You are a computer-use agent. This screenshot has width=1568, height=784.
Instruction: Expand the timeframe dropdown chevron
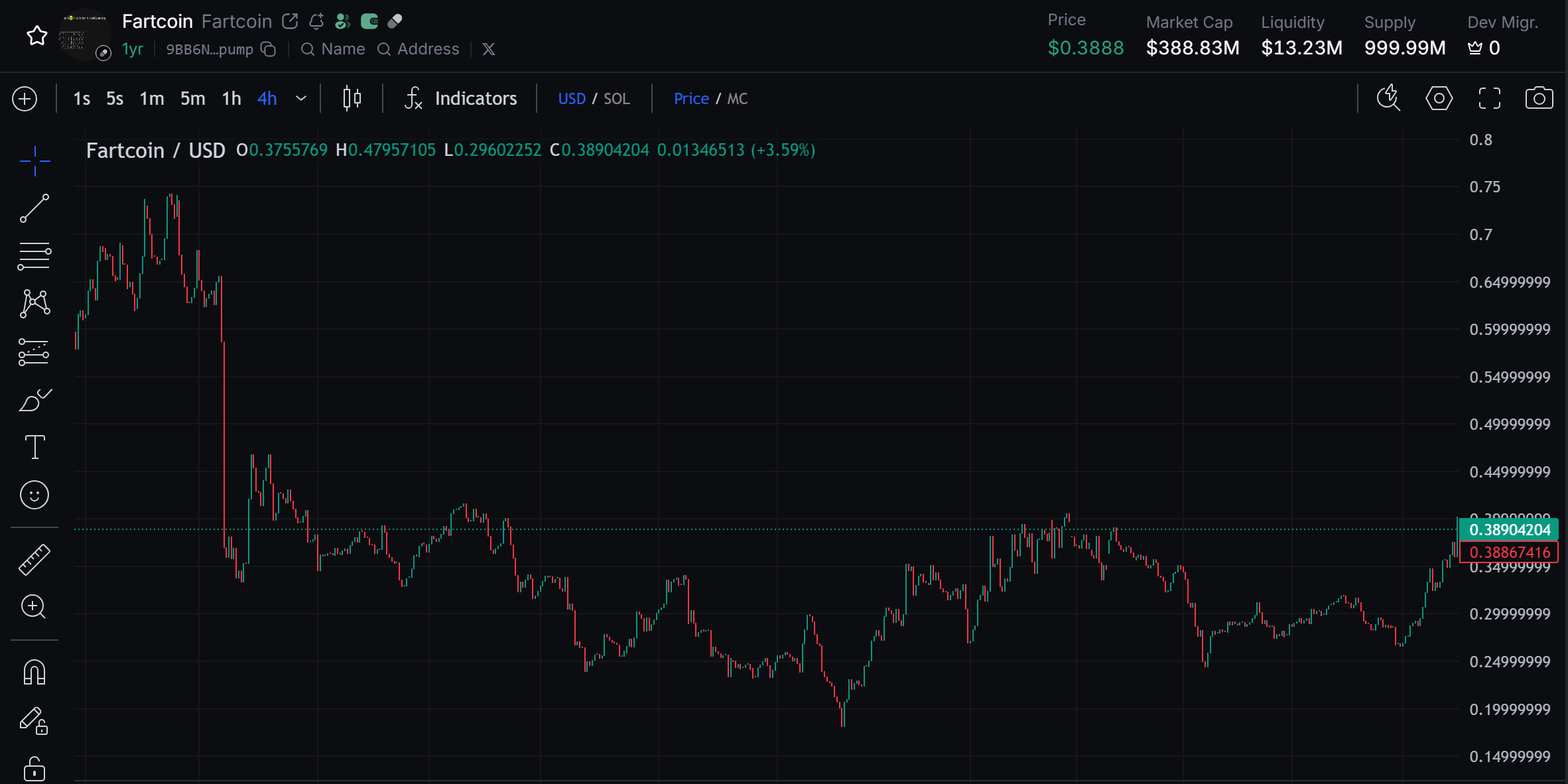[x=301, y=99]
